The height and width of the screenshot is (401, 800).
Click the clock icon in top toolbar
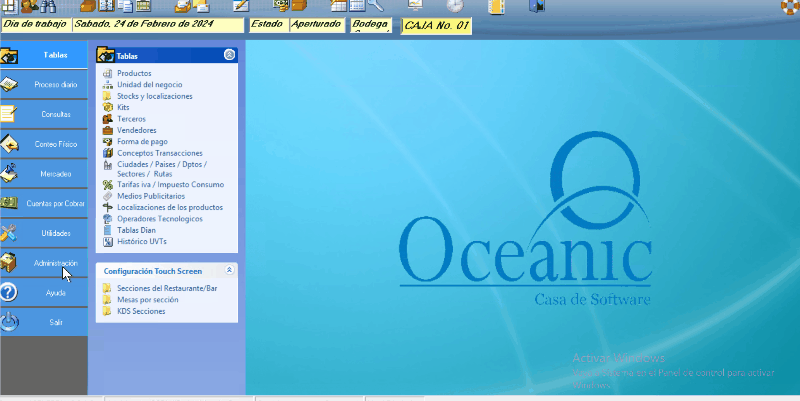[454, 7]
